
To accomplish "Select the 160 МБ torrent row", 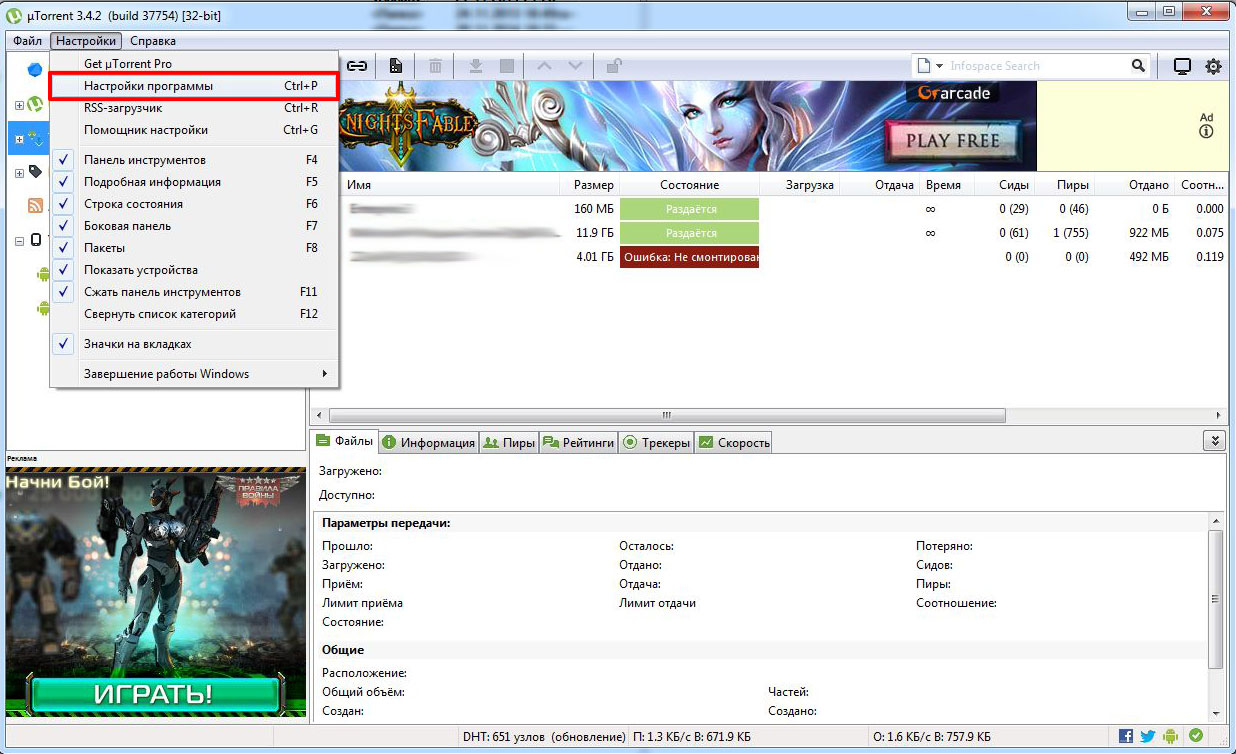I will (768, 209).
